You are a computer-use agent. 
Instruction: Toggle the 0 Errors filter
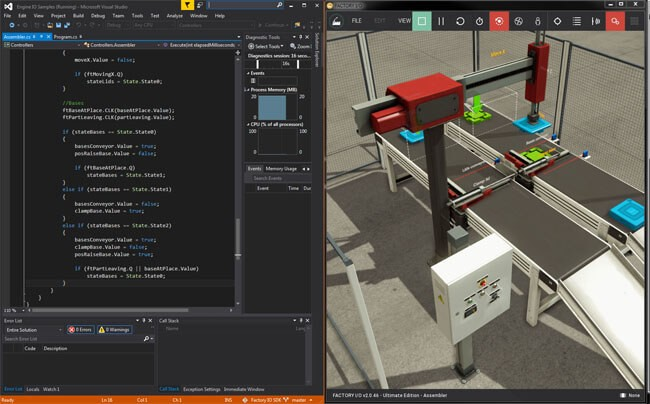[x=82, y=329]
